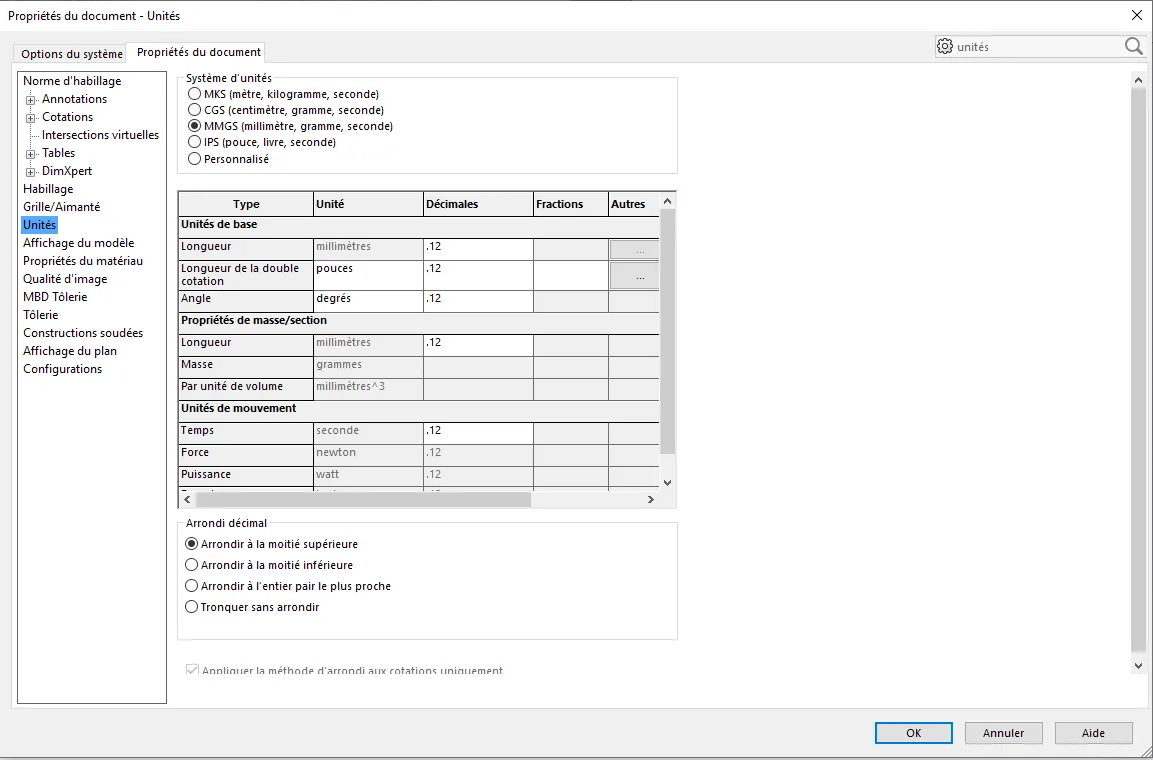Select Personnalisé unit system option

click(x=194, y=159)
